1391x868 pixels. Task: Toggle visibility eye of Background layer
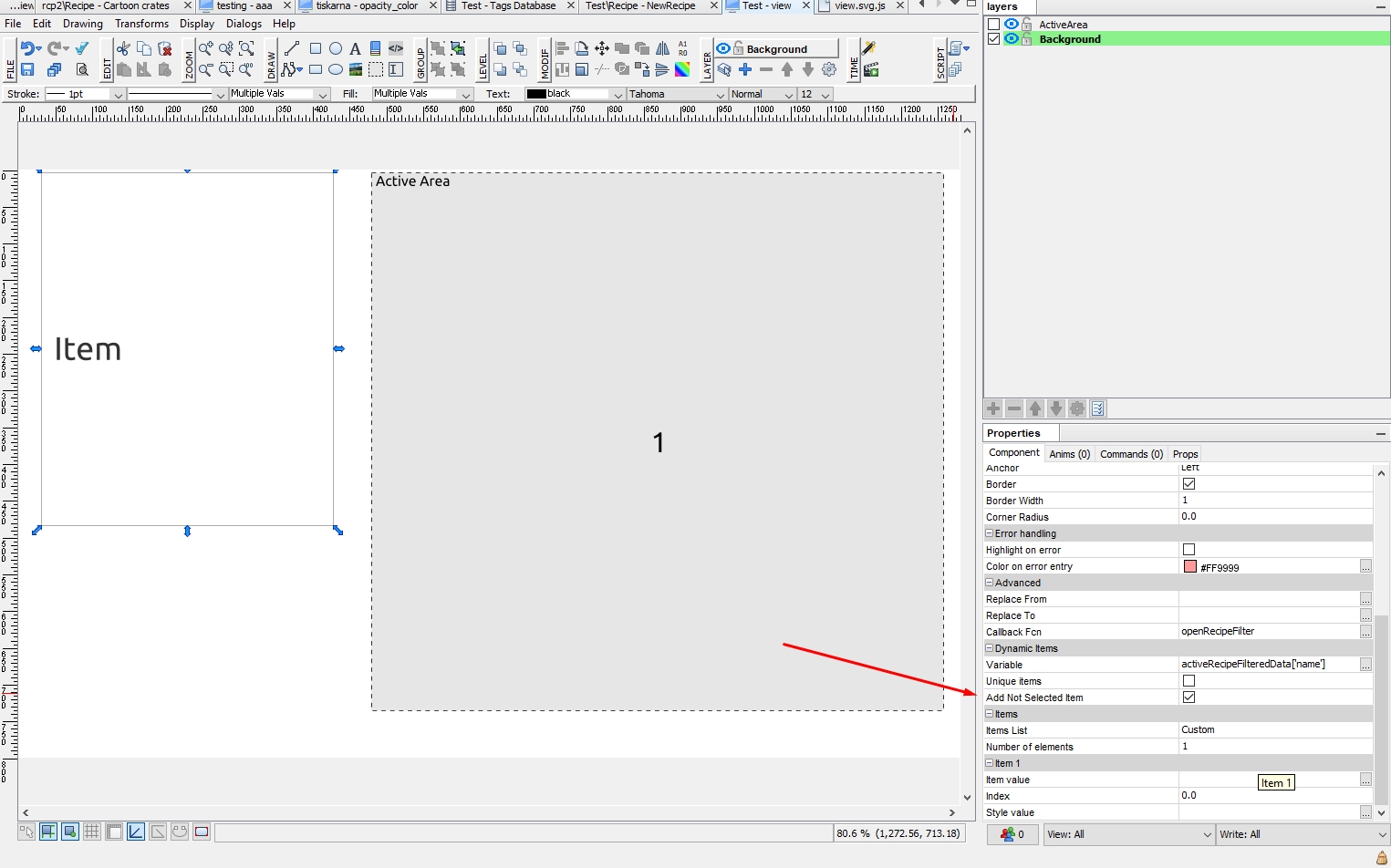click(x=1012, y=39)
